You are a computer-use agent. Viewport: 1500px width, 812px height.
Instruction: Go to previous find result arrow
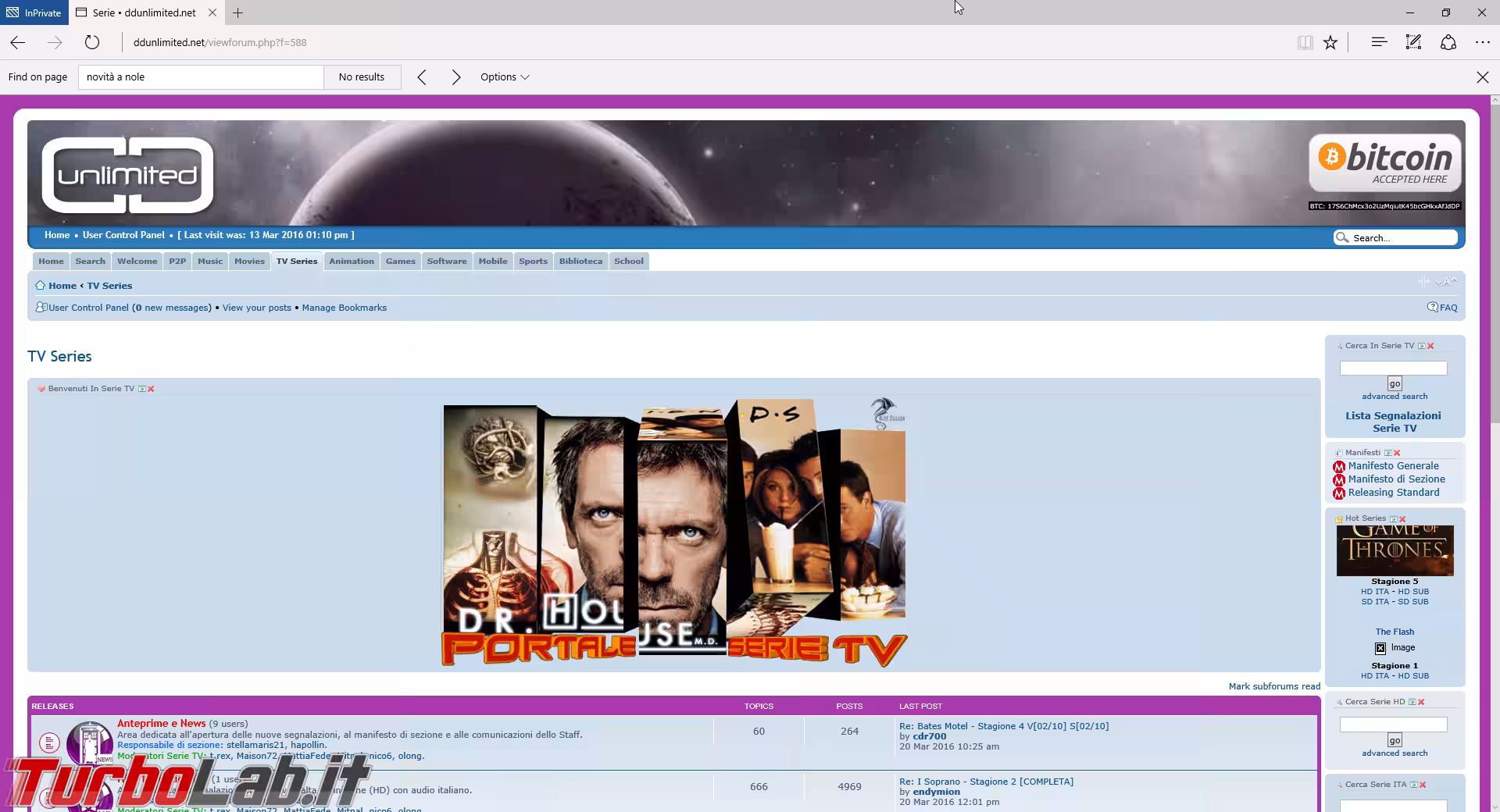tap(422, 77)
